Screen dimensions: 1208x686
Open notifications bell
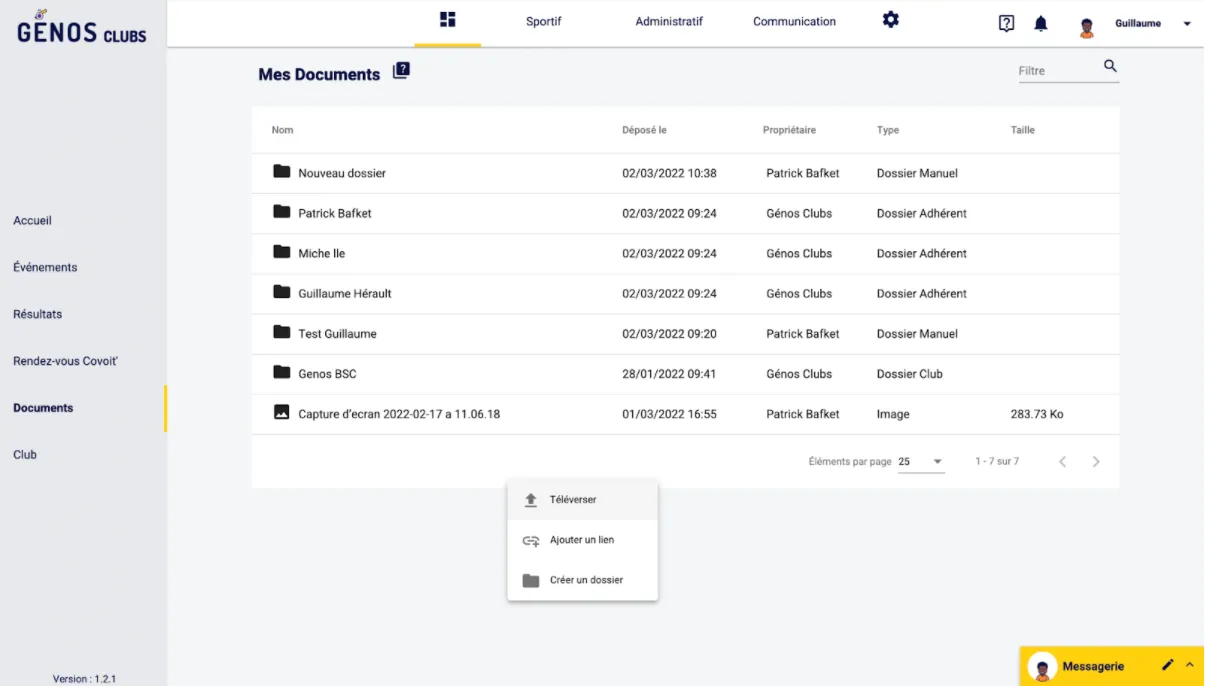(1040, 23)
